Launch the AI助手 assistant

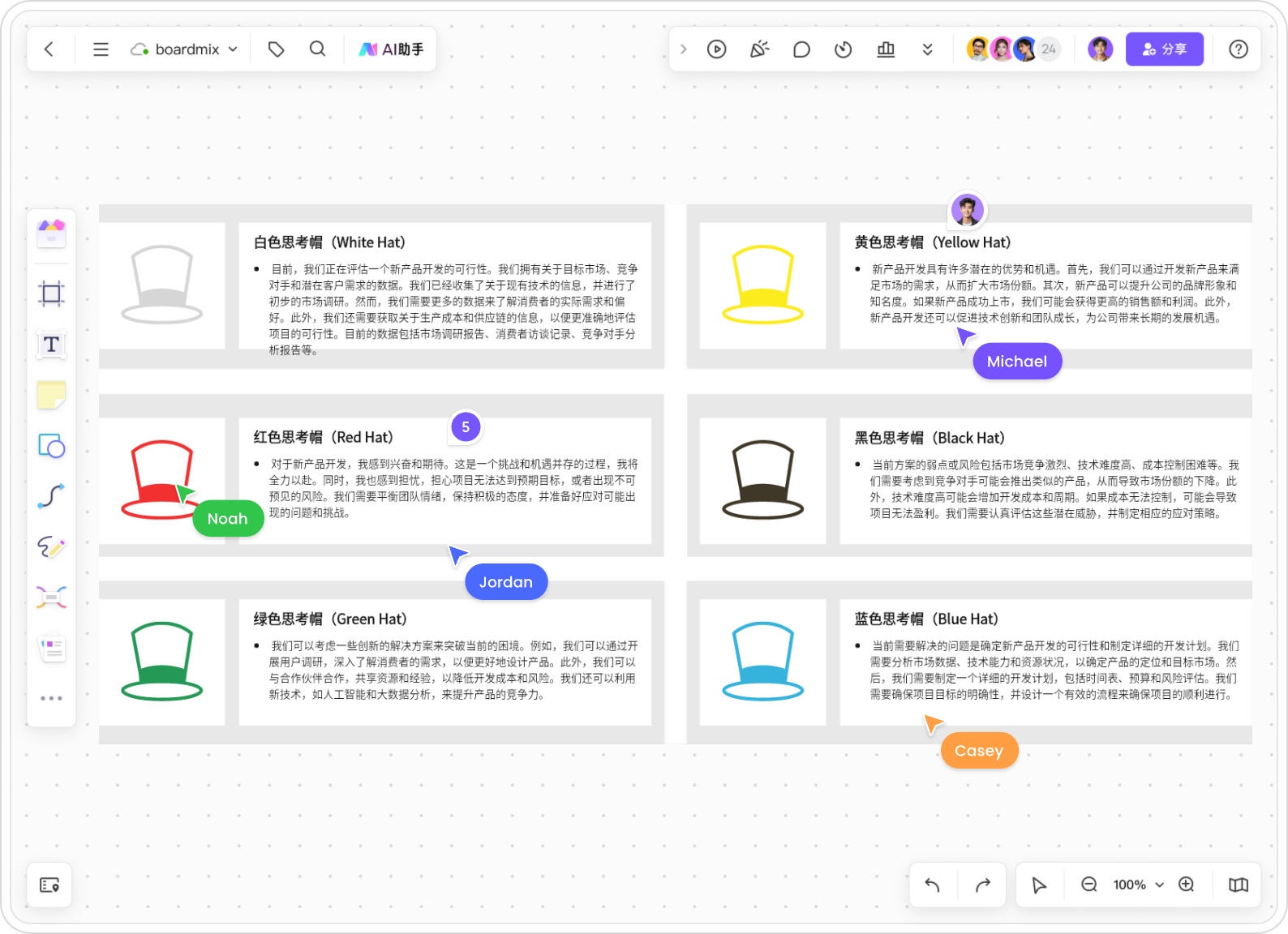[392, 49]
